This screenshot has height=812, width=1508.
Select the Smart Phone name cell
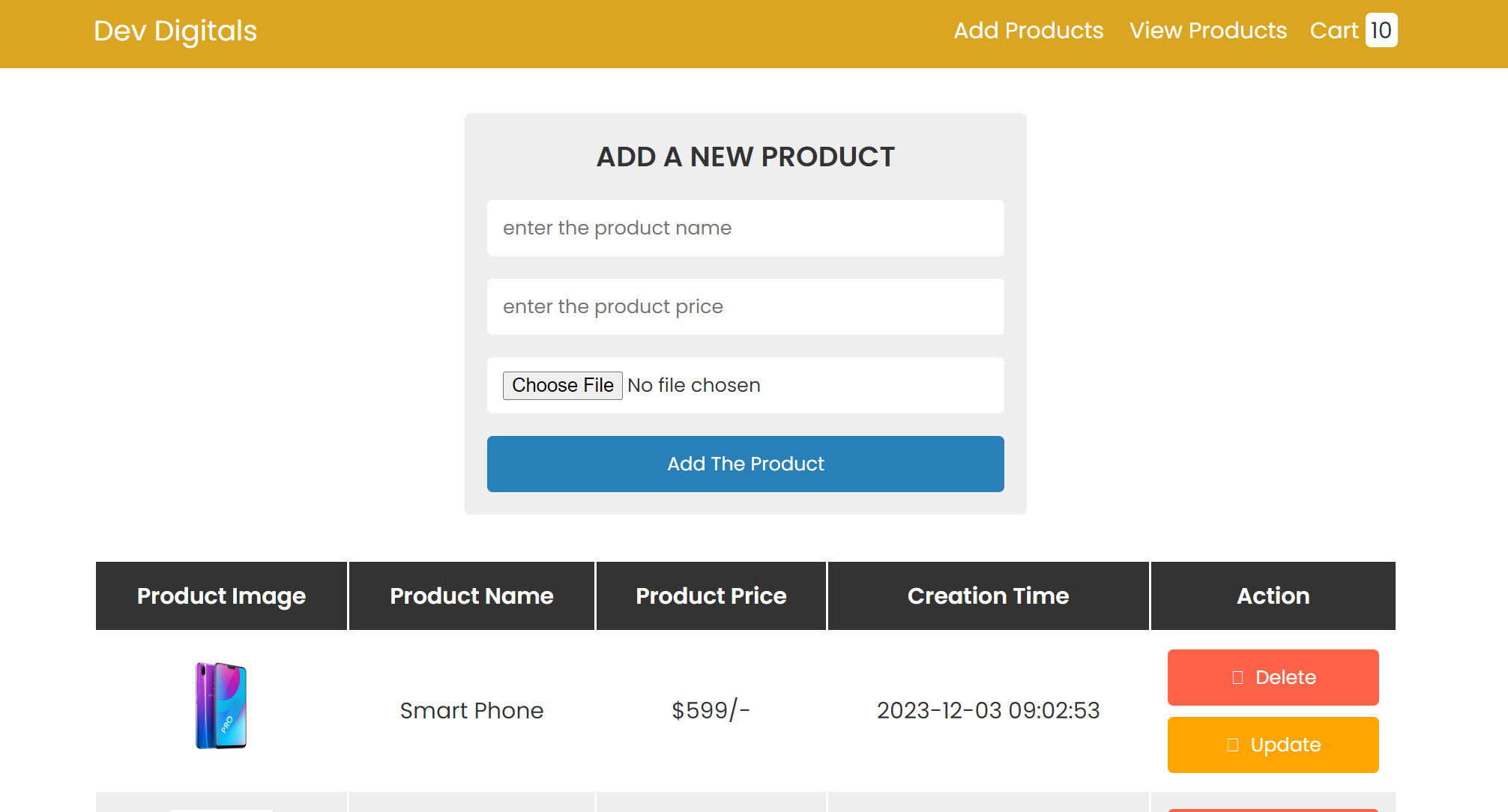tap(471, 710)
